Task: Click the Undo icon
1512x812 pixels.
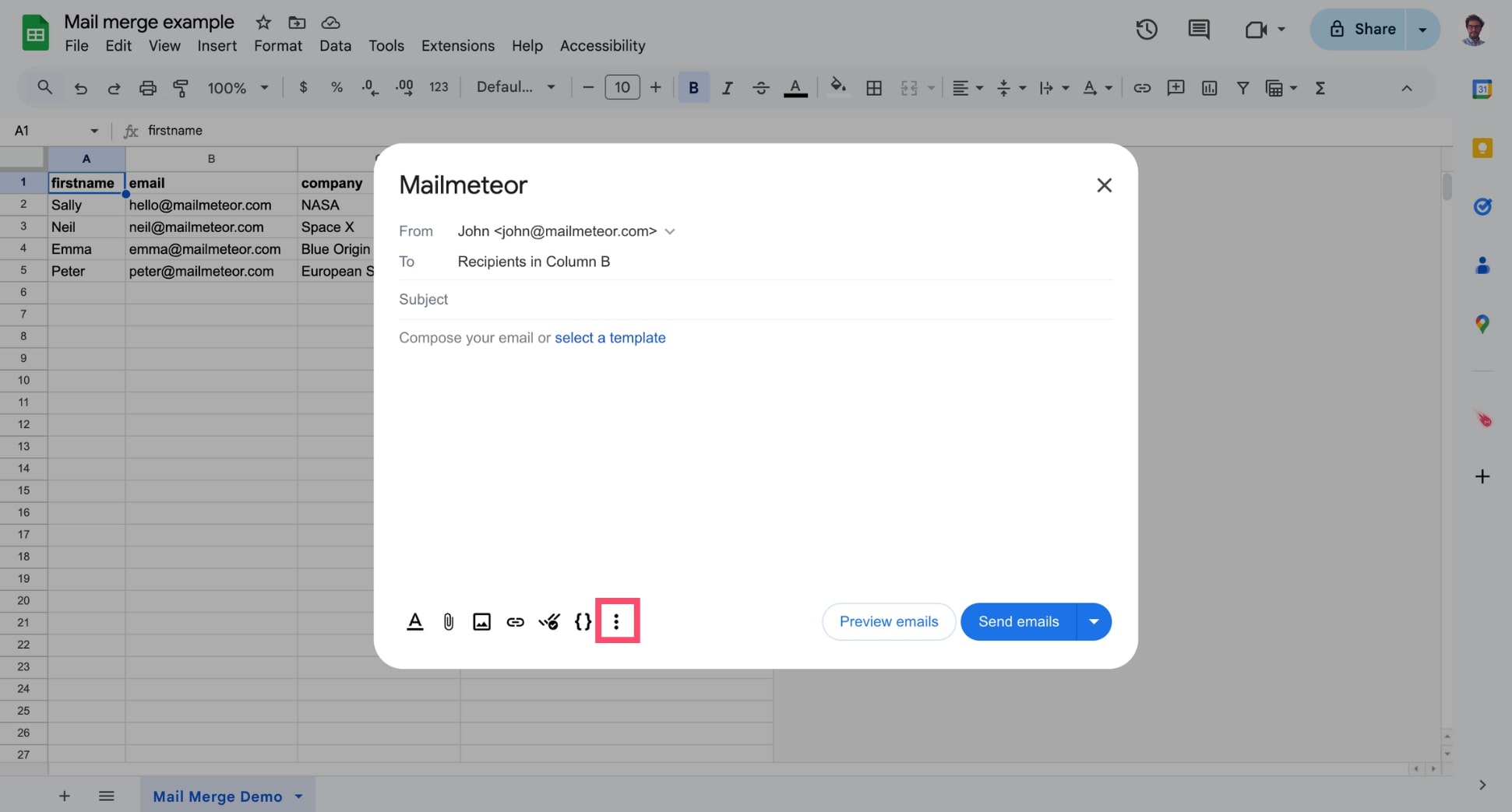Action: (x=80, y=88)
